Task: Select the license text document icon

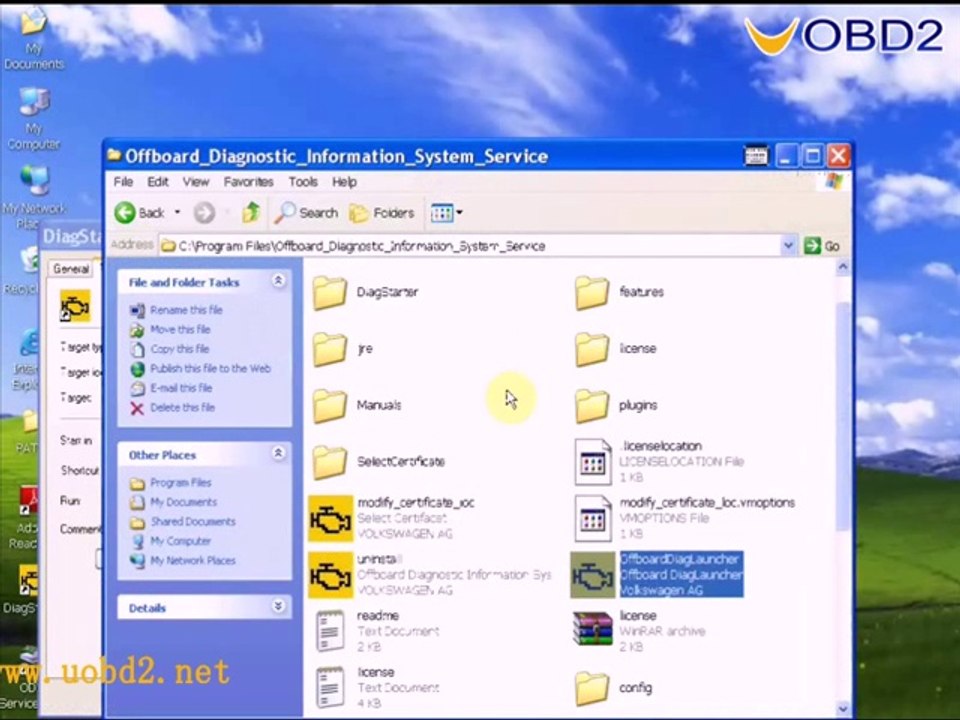Action: (331, 688)
